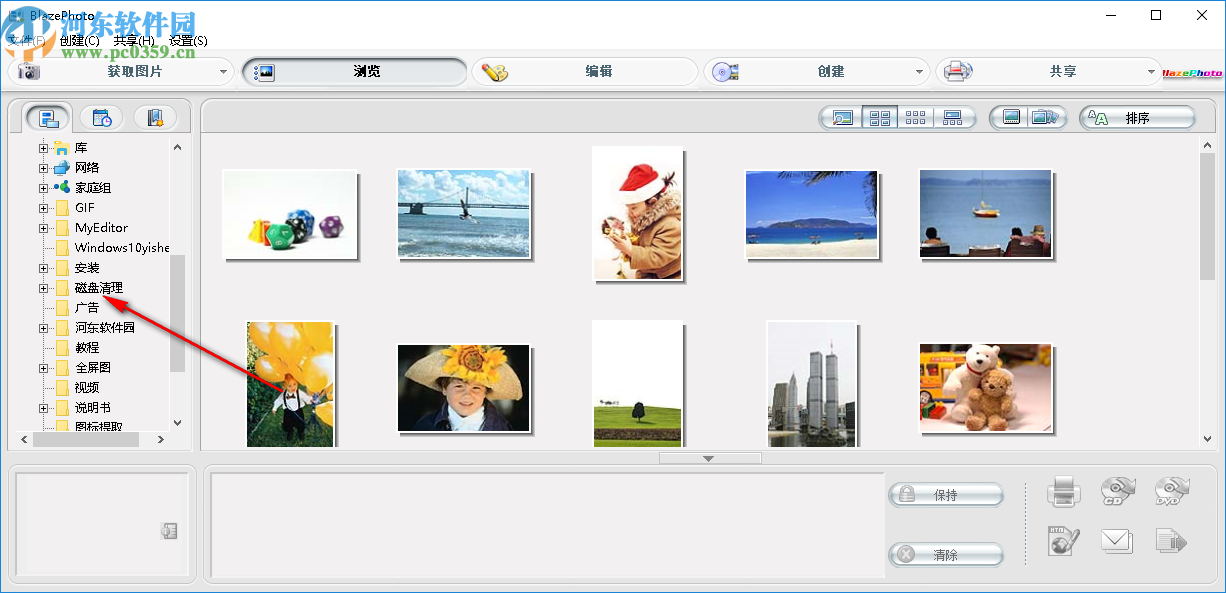Open the email photos function
This screenshot has width=1226, height=593.
click(1117, 541)
